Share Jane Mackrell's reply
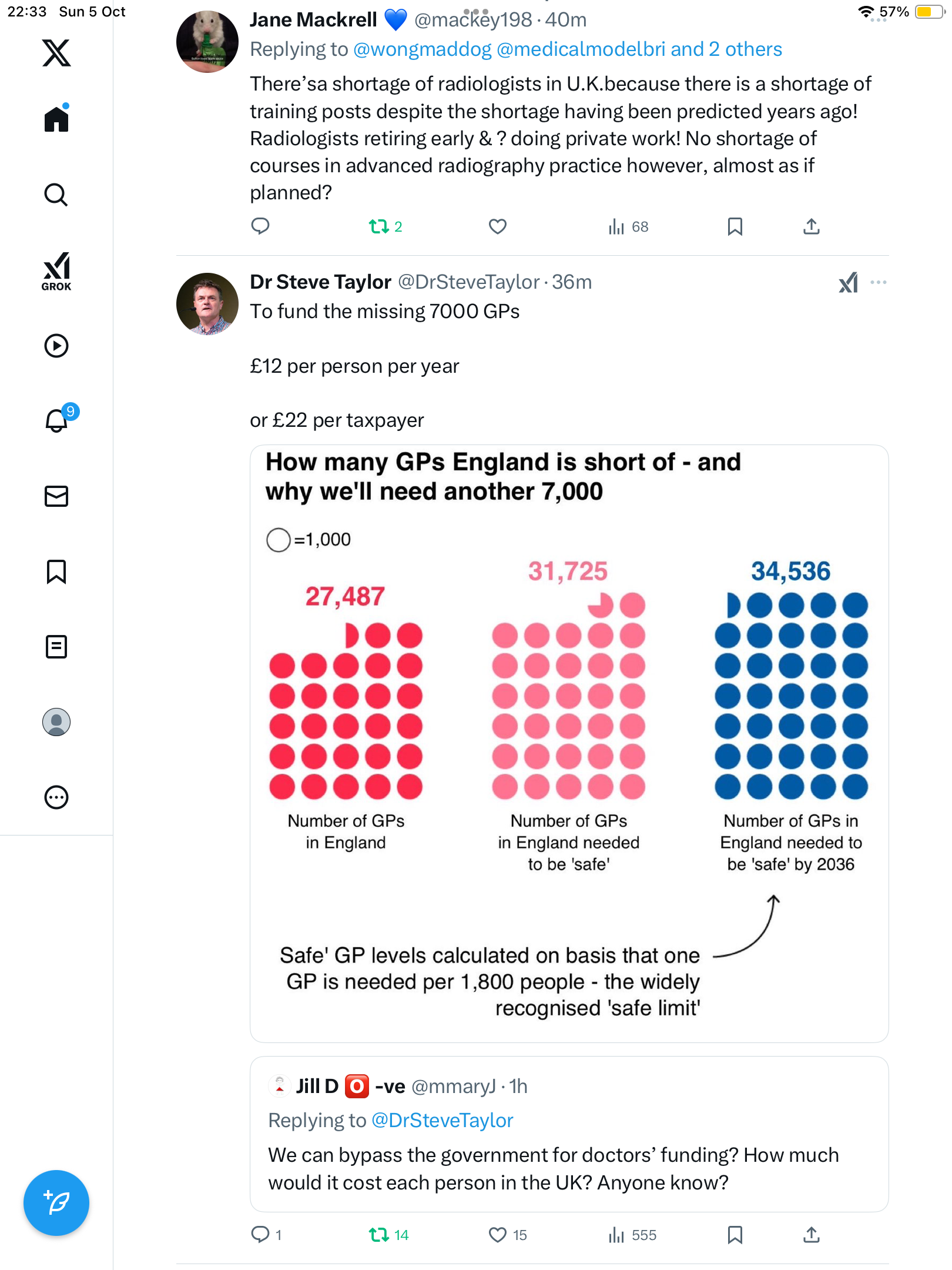This screenshot has height=1270, width=952. click(x=811, y=226)
